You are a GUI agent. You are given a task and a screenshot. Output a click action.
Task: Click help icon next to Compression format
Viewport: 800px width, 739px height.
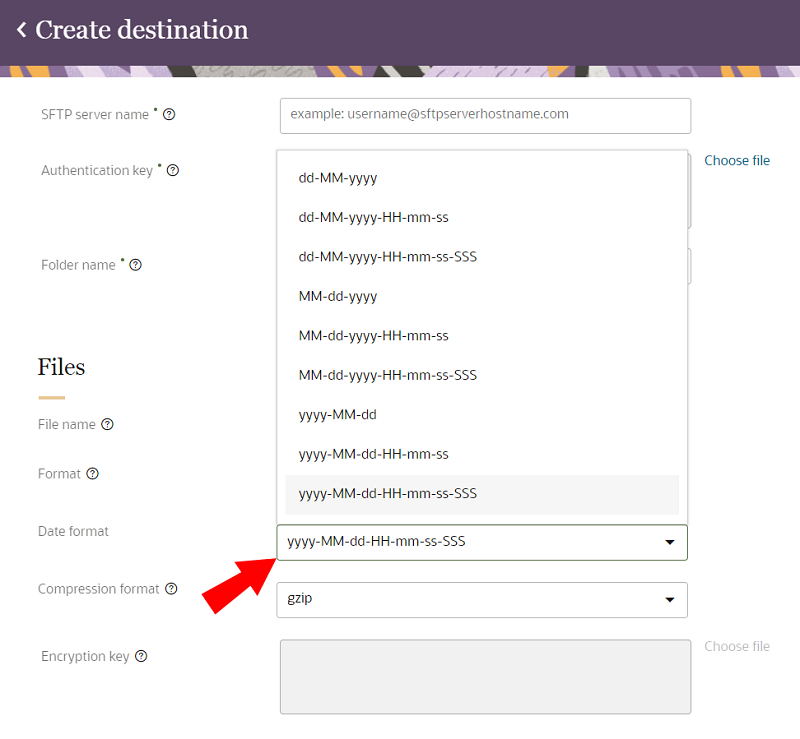pos(171,589)
